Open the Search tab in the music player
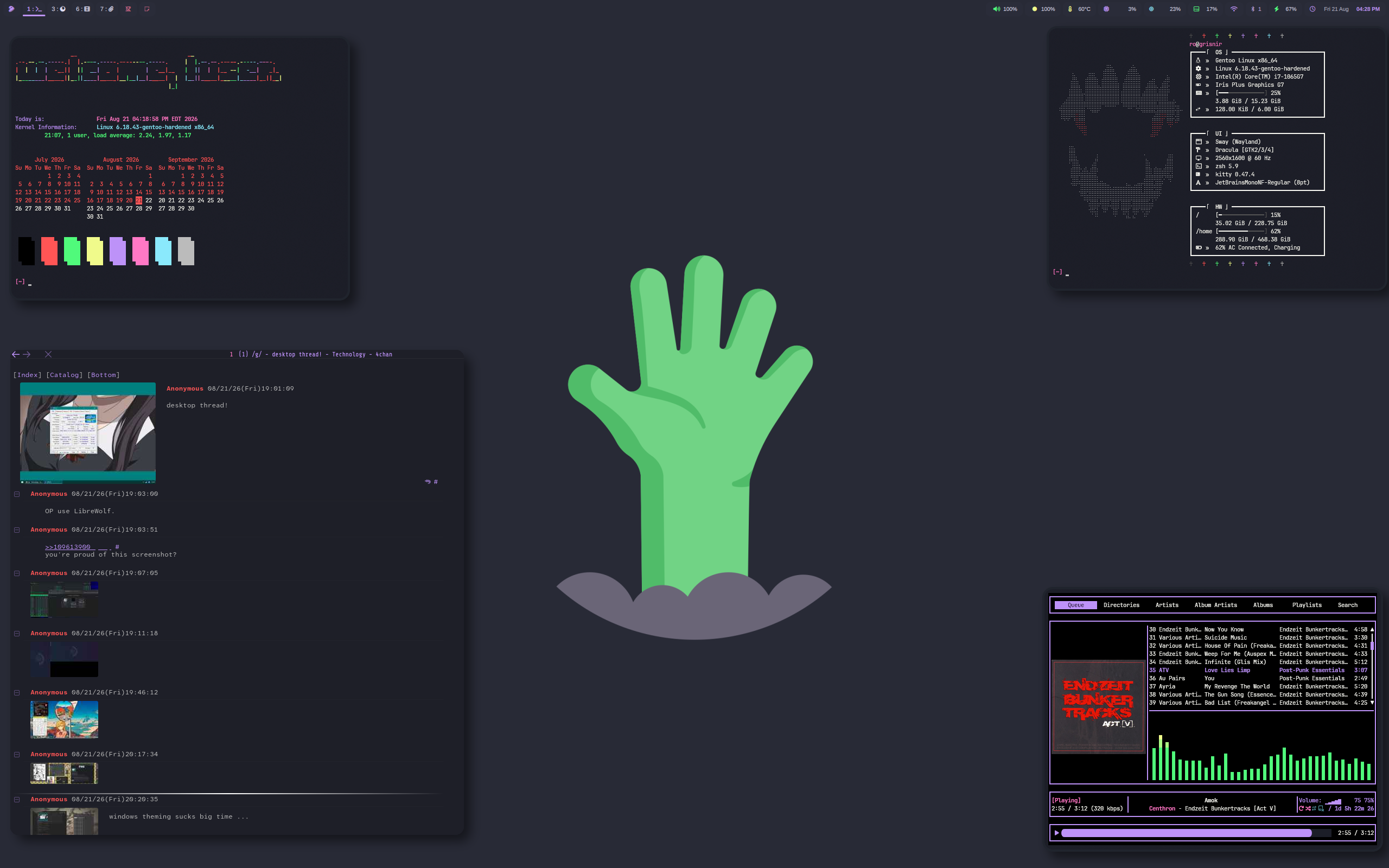Screen dimensions: 1389x868 [x=1348, y=605]
